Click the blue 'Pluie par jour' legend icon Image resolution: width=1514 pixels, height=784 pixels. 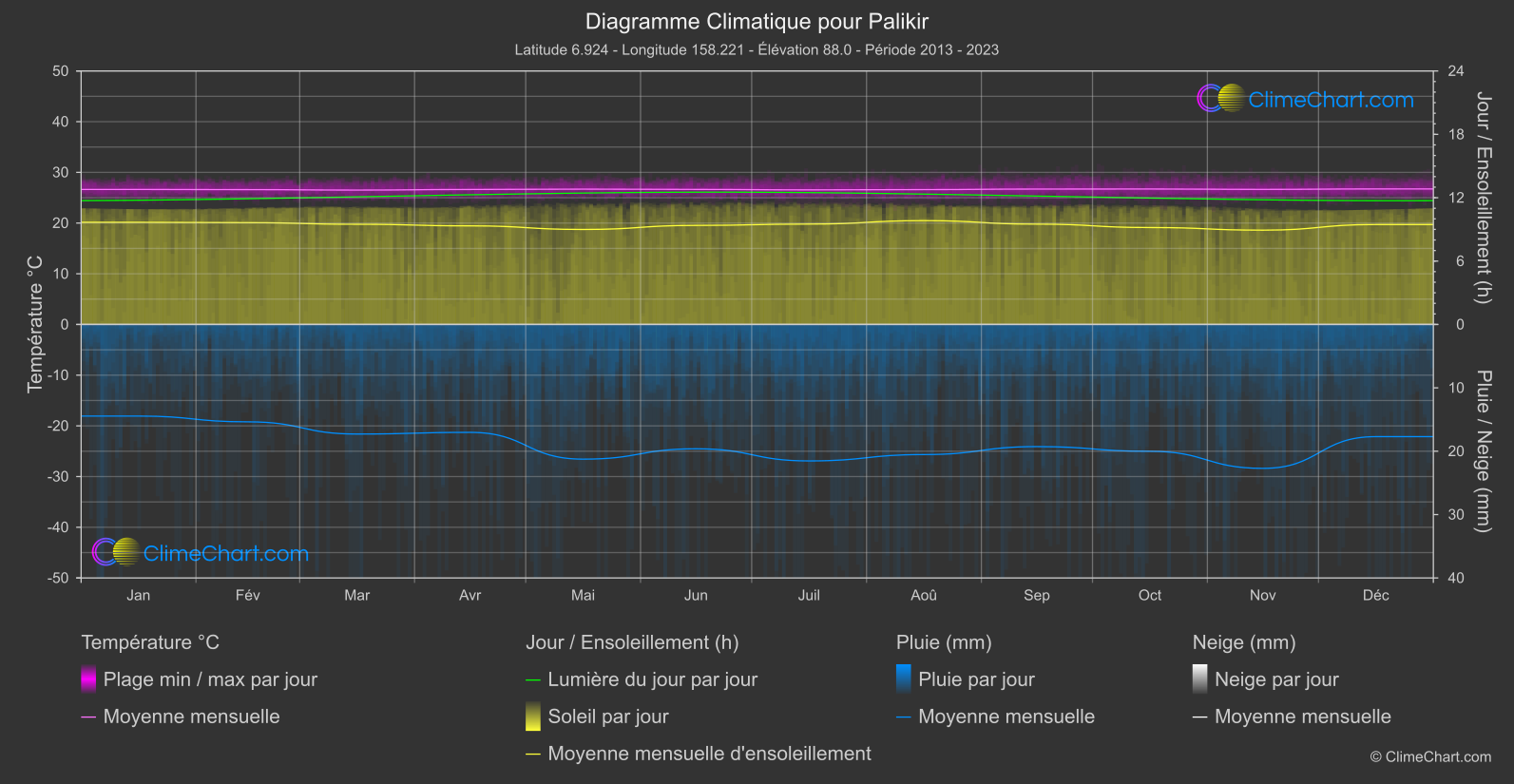click(x=904, y=679)
